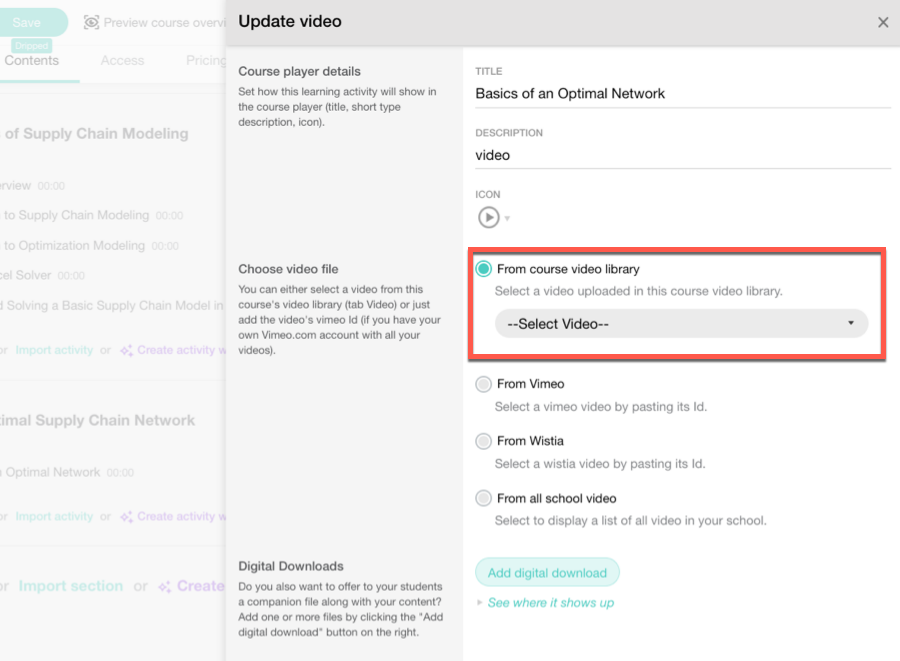Click the Preview course eye icon

[x=92, y=22]
